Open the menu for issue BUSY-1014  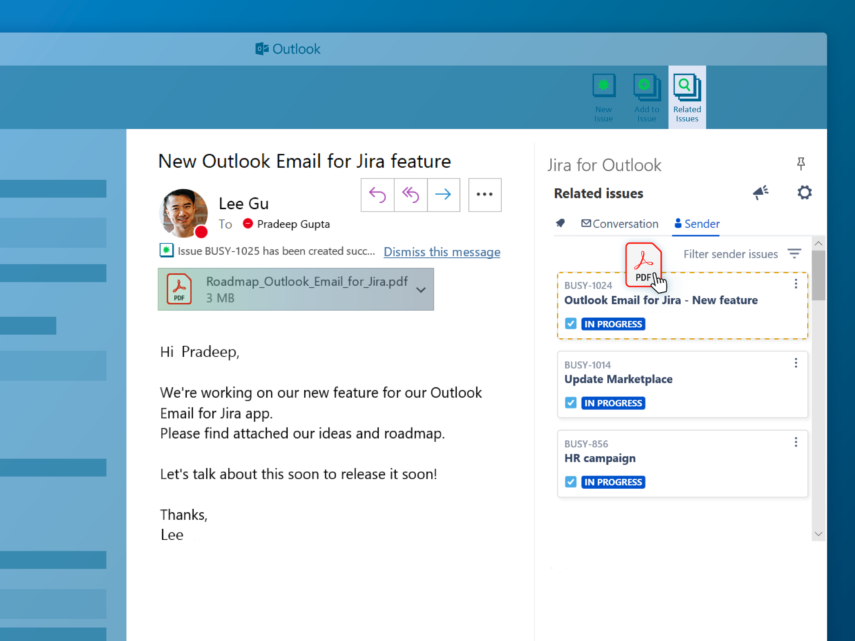tap(796, 363)
